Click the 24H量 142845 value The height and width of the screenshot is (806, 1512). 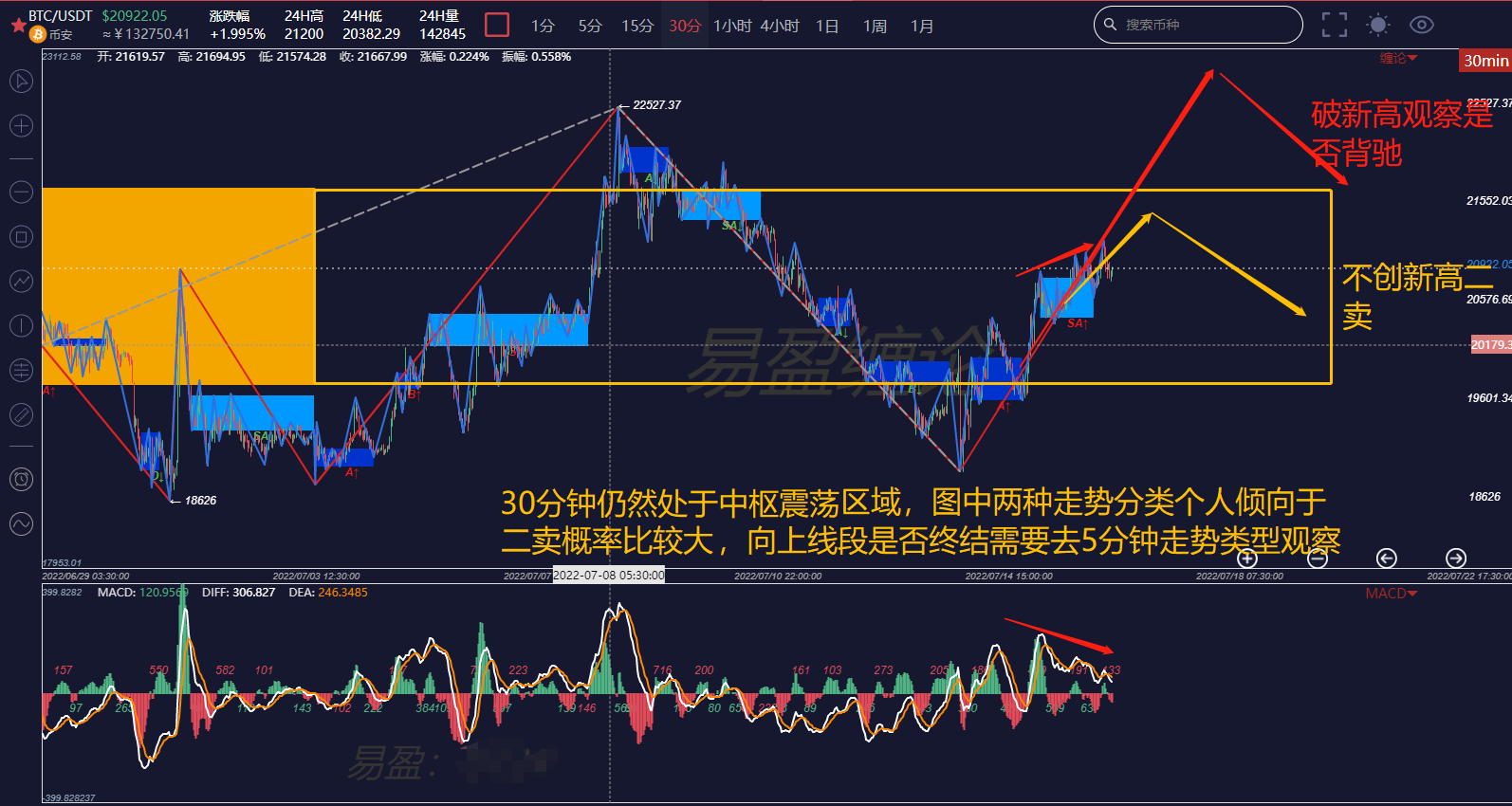click(443, 34)
